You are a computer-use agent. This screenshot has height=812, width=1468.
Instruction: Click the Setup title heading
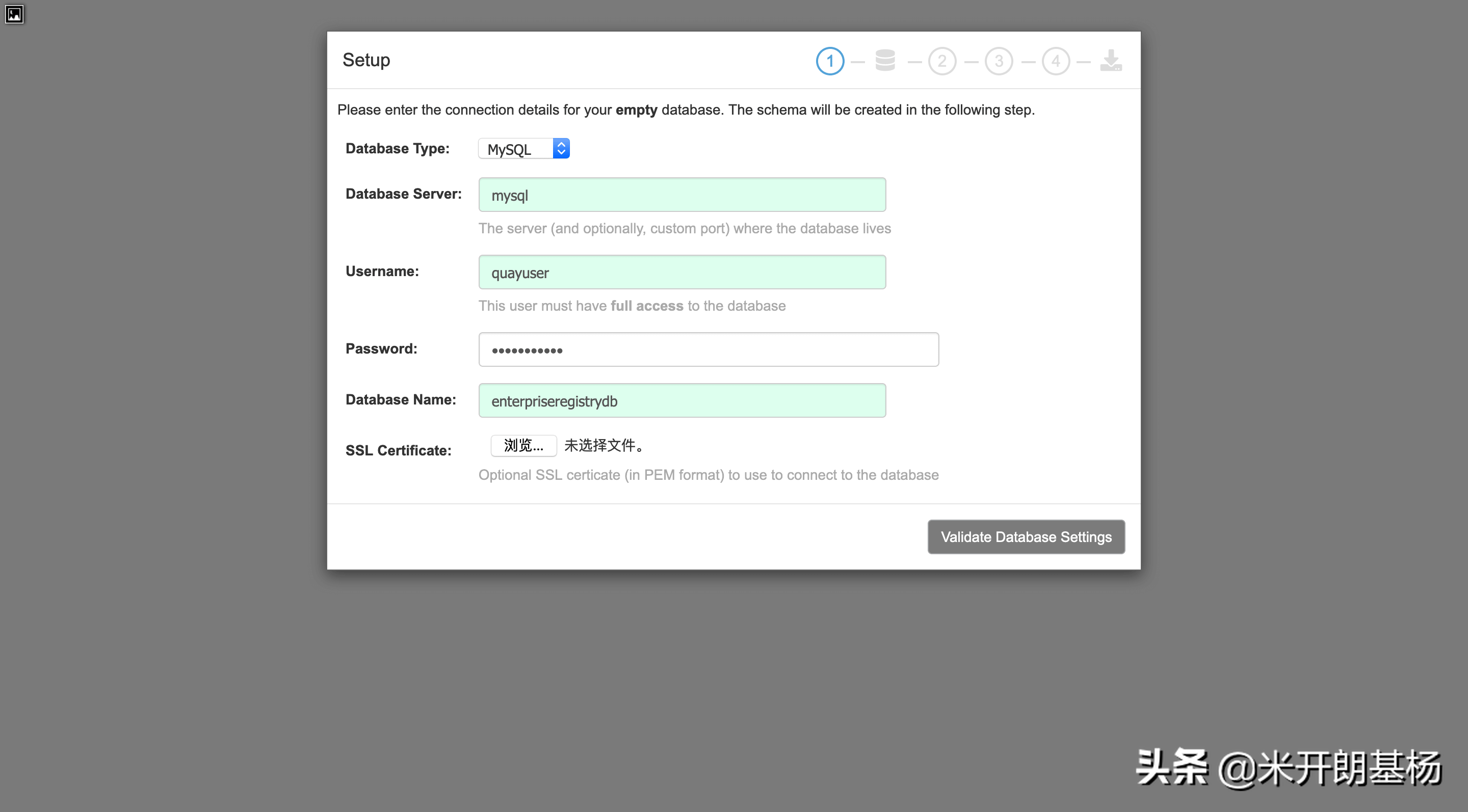click(366, 60)
